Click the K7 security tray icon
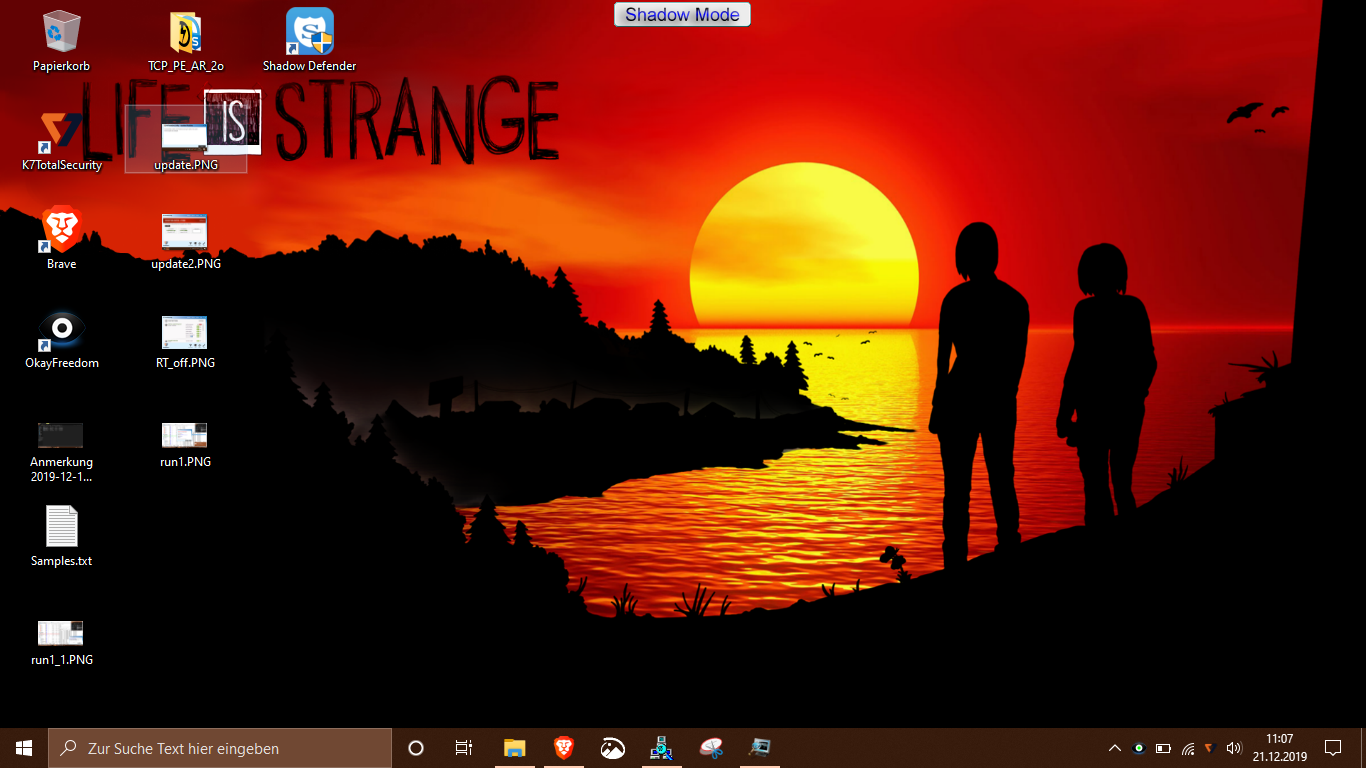 (1209, 748)
